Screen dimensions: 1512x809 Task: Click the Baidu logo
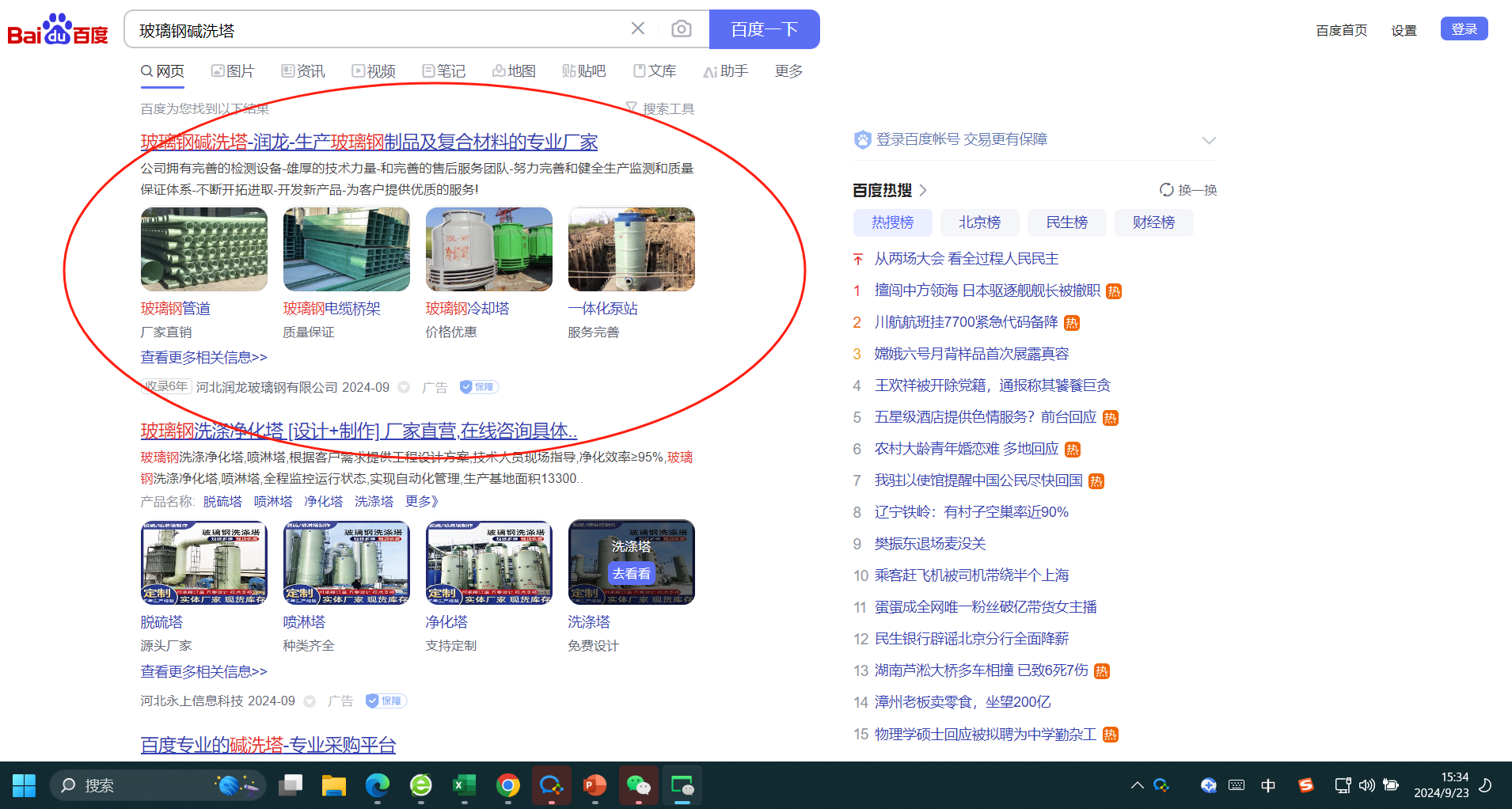(58, 30)
